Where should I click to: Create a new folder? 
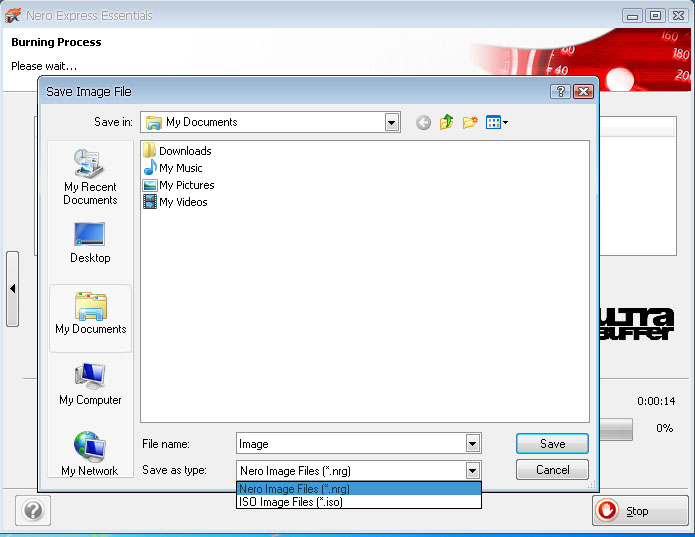pyautogui.click(x=470, y=122)
